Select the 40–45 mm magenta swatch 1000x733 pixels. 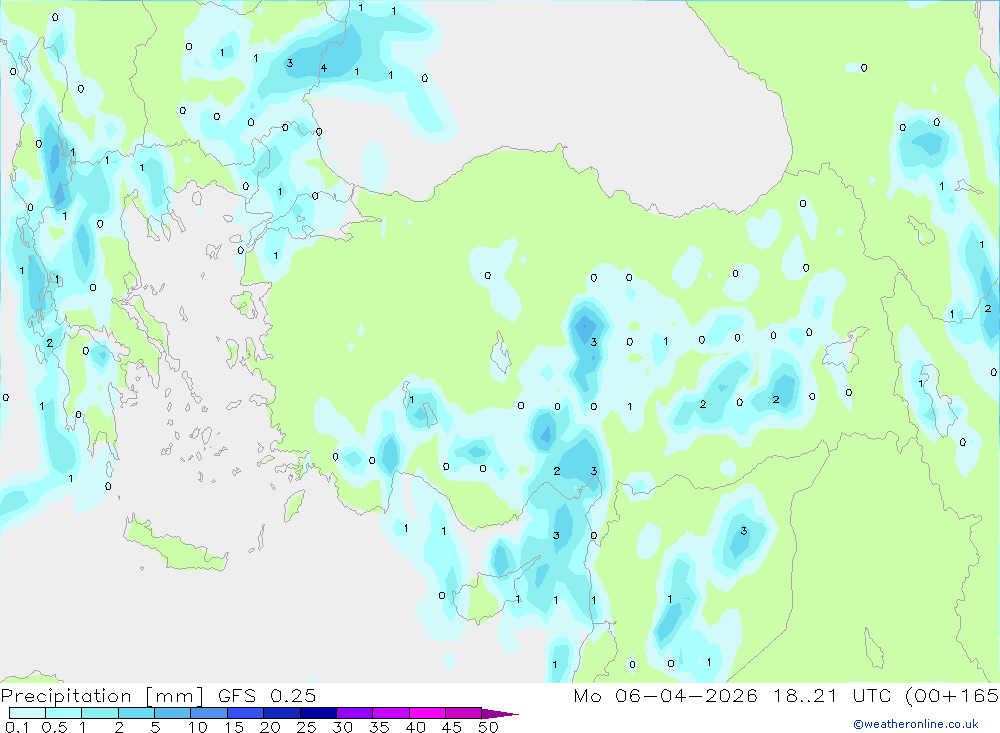427,713
